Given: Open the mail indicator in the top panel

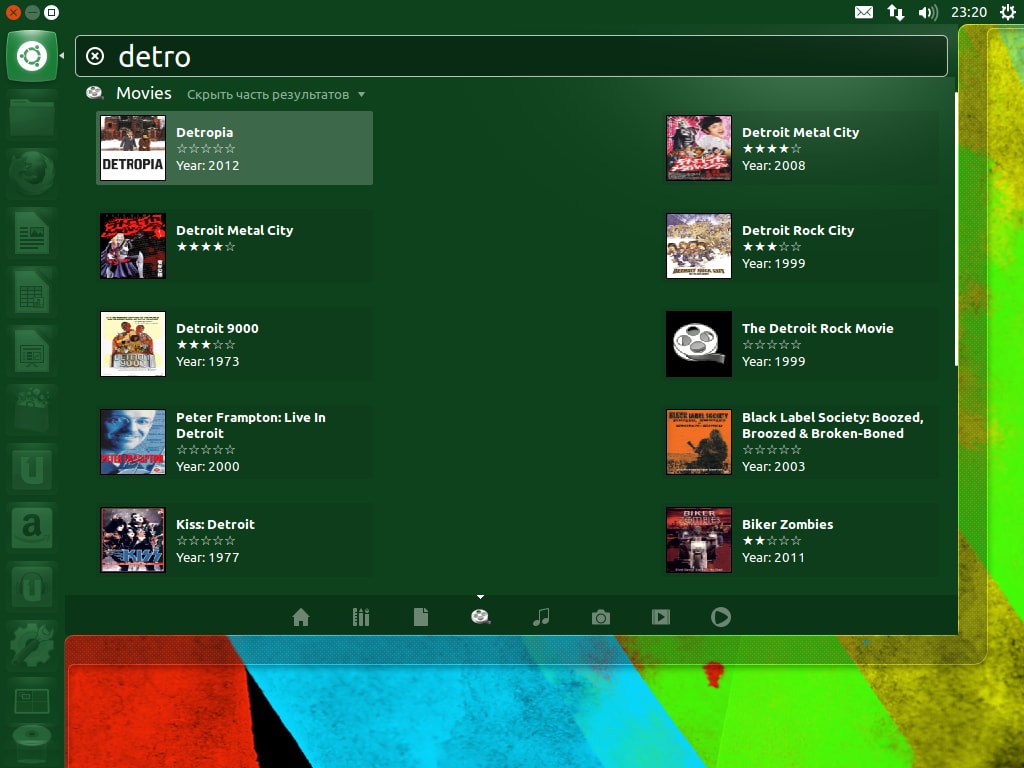Looking at the screenshot, I should point(863,12).
